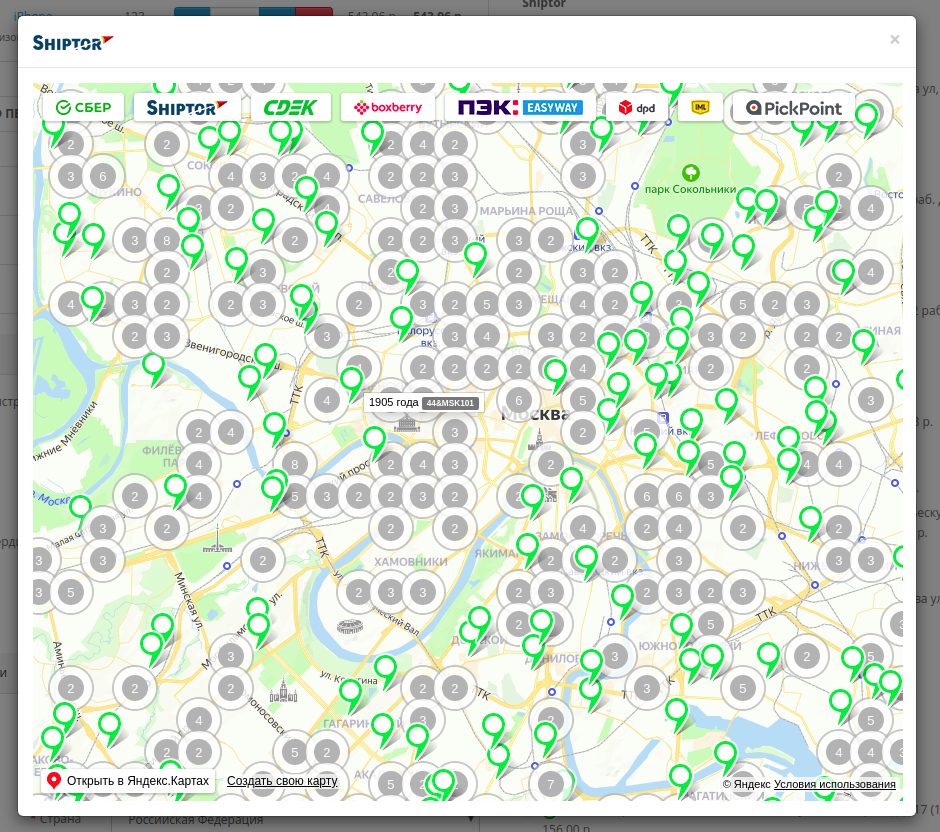Filter pickup points by Shiptor carrier
The height and width of the screenshot is (832, 940).
187,107
